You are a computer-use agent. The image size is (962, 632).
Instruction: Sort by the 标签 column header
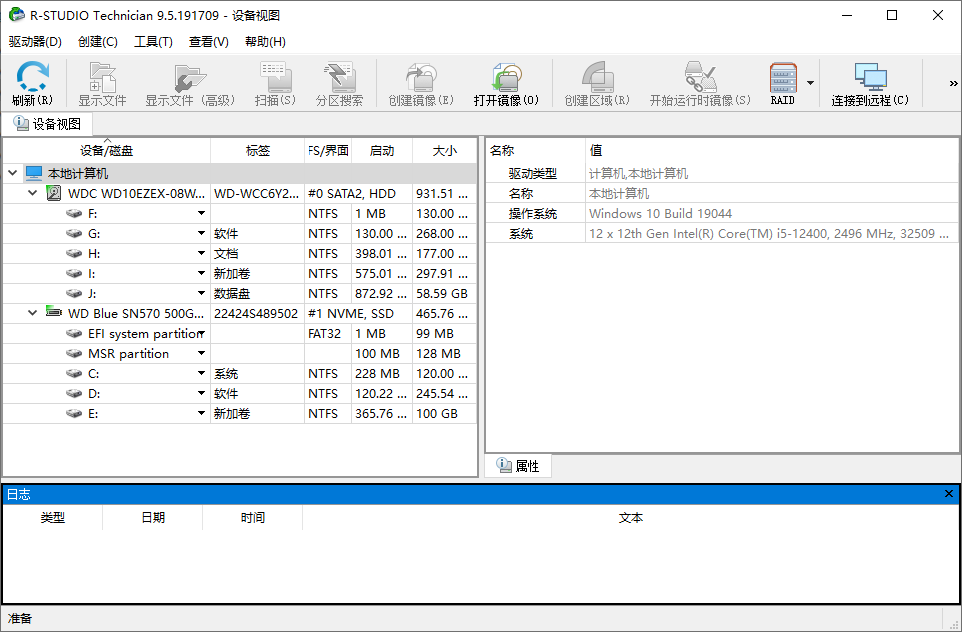258,151
